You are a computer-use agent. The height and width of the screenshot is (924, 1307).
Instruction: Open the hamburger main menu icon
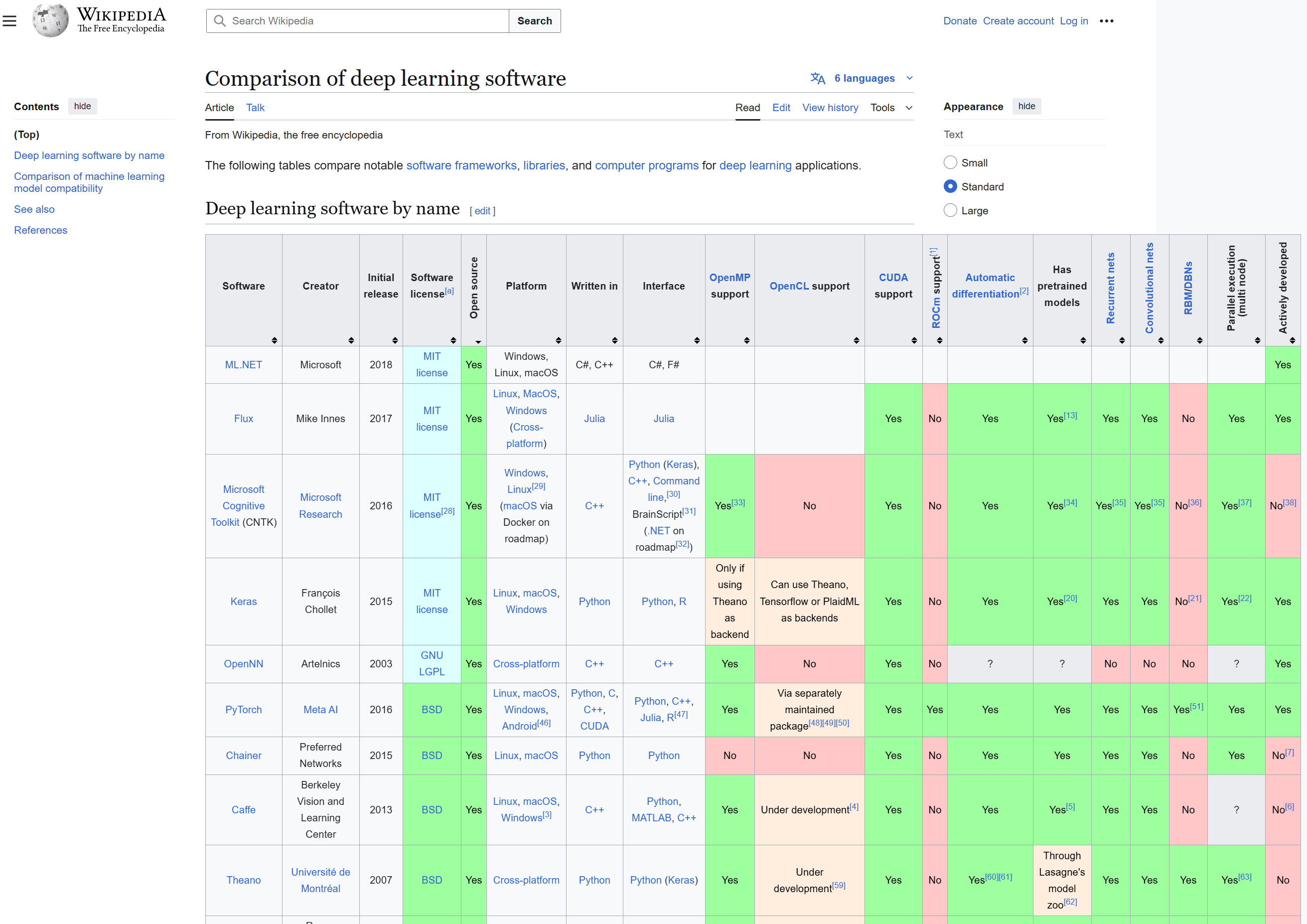[x=9, y=21]
